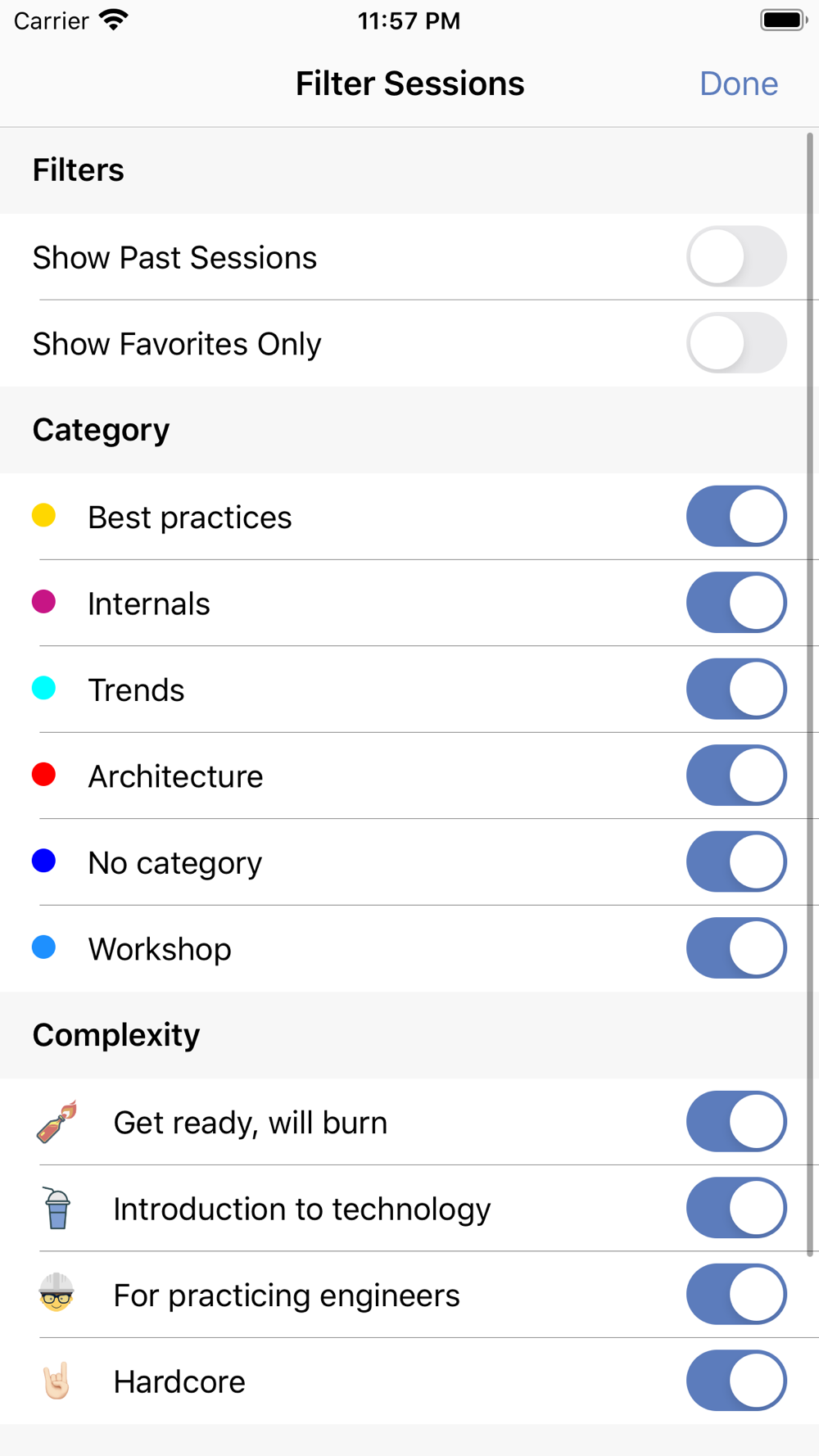Turn on Show Favorites Only
Screen dimensions: 819x1456
click(736, 343)
